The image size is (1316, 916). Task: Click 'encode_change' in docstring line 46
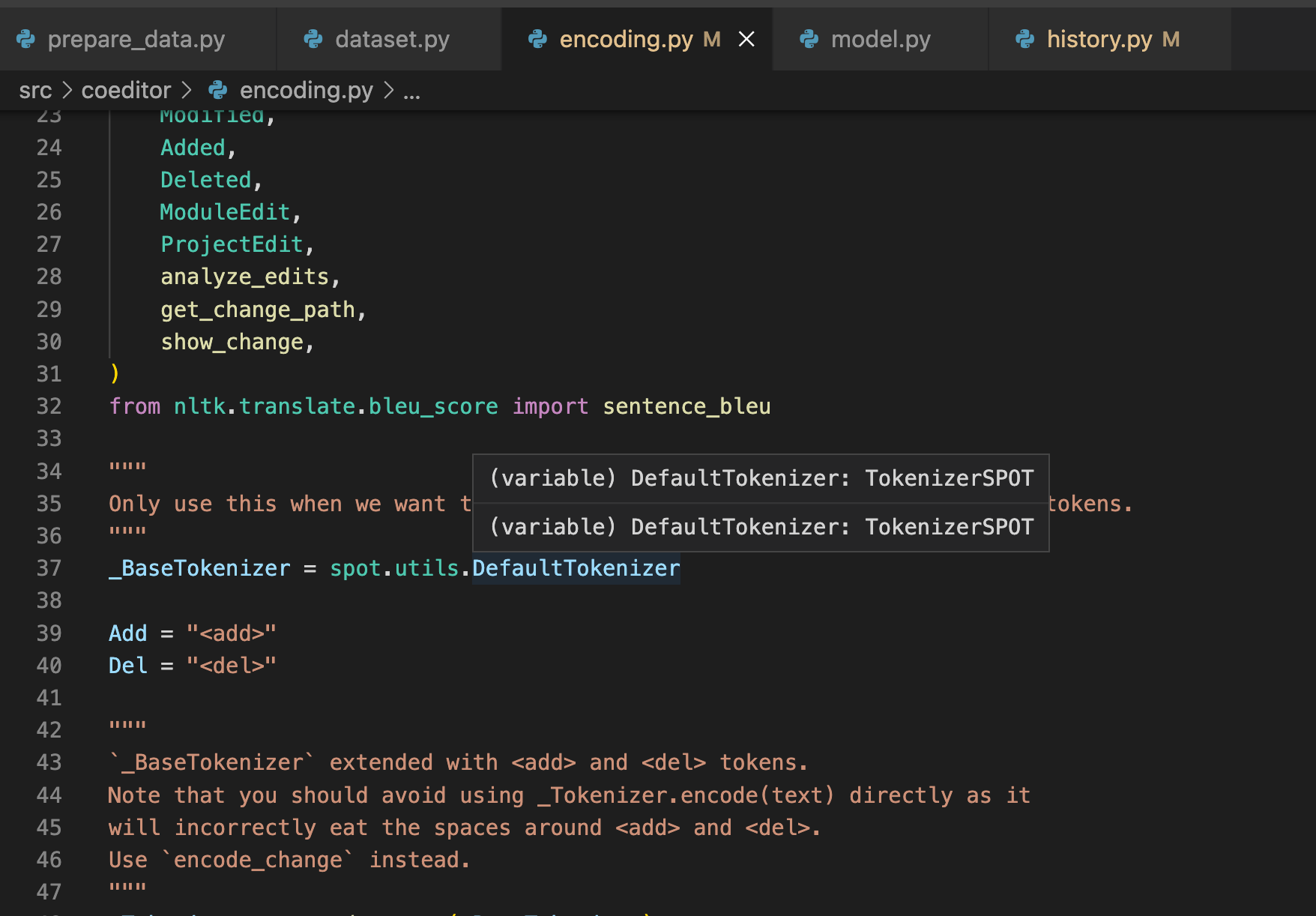coord(258,860)
